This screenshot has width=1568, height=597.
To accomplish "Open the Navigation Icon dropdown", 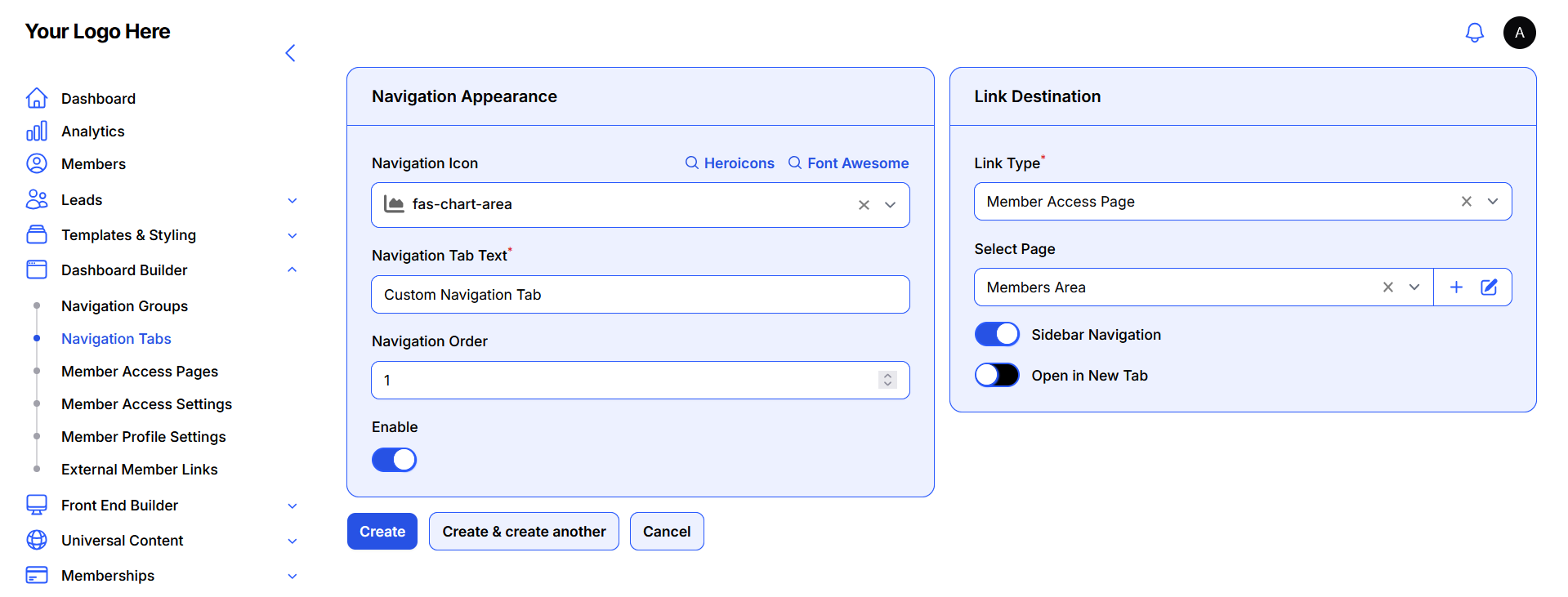I will [891, 205].
